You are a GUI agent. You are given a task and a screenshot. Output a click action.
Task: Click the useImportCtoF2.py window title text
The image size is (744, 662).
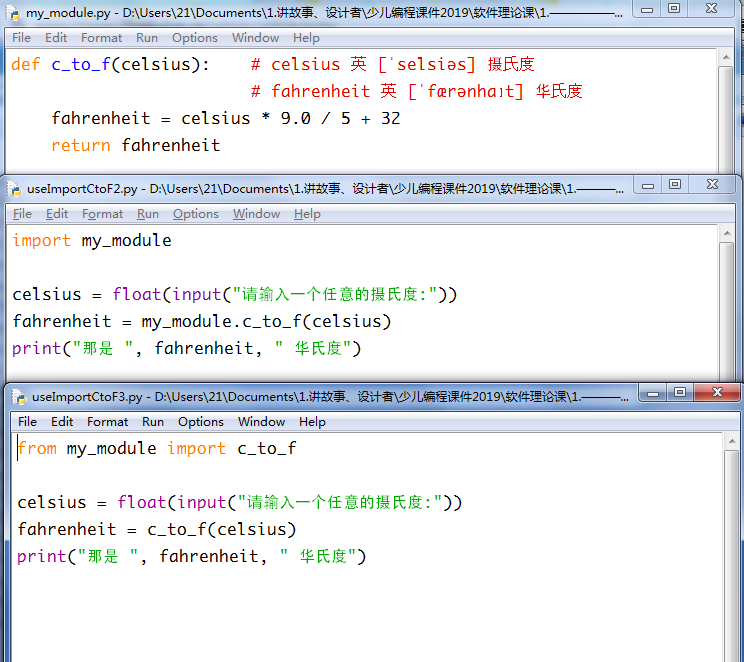click(x=326, y=189)
